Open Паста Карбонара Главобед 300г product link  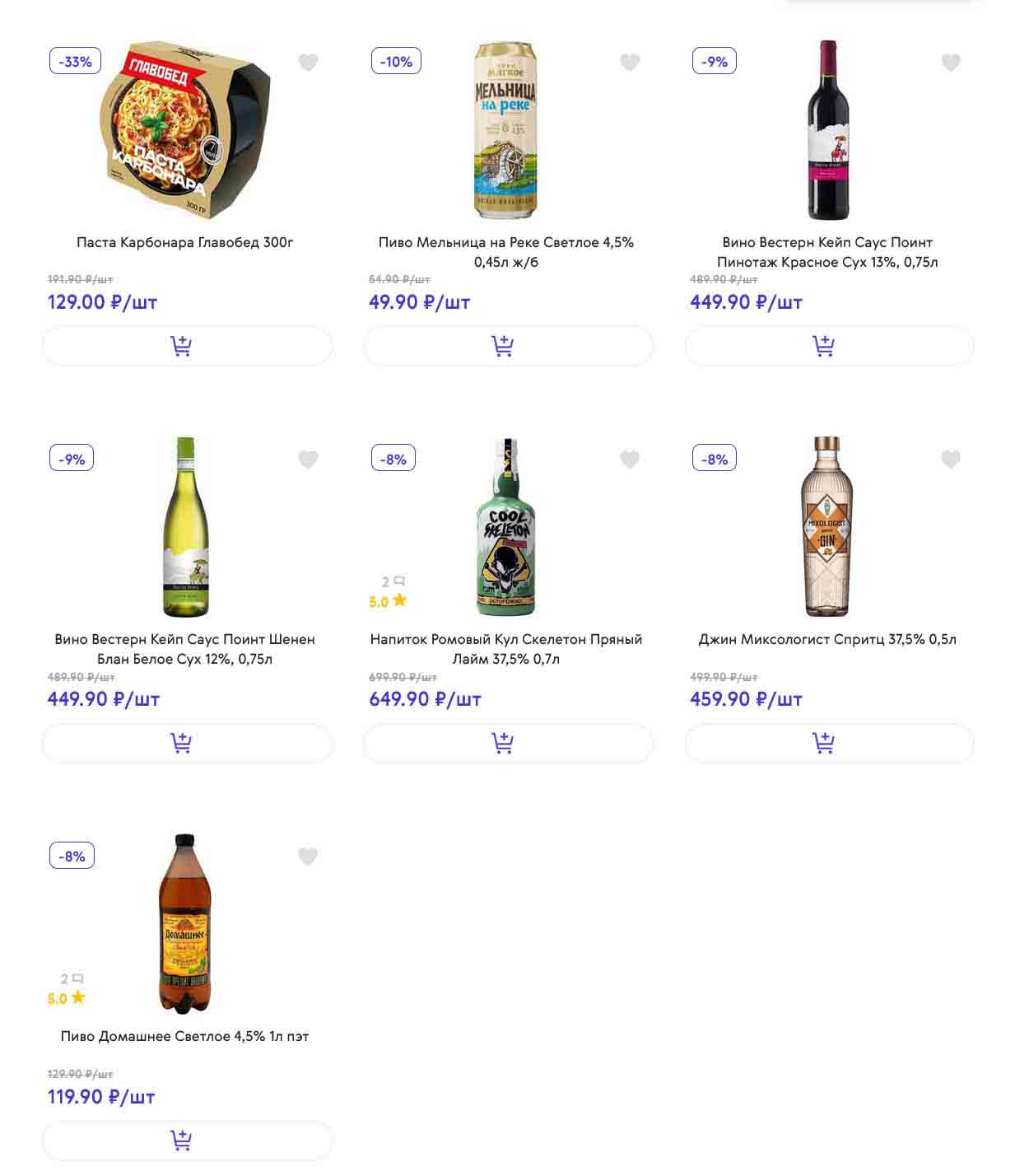185,242
